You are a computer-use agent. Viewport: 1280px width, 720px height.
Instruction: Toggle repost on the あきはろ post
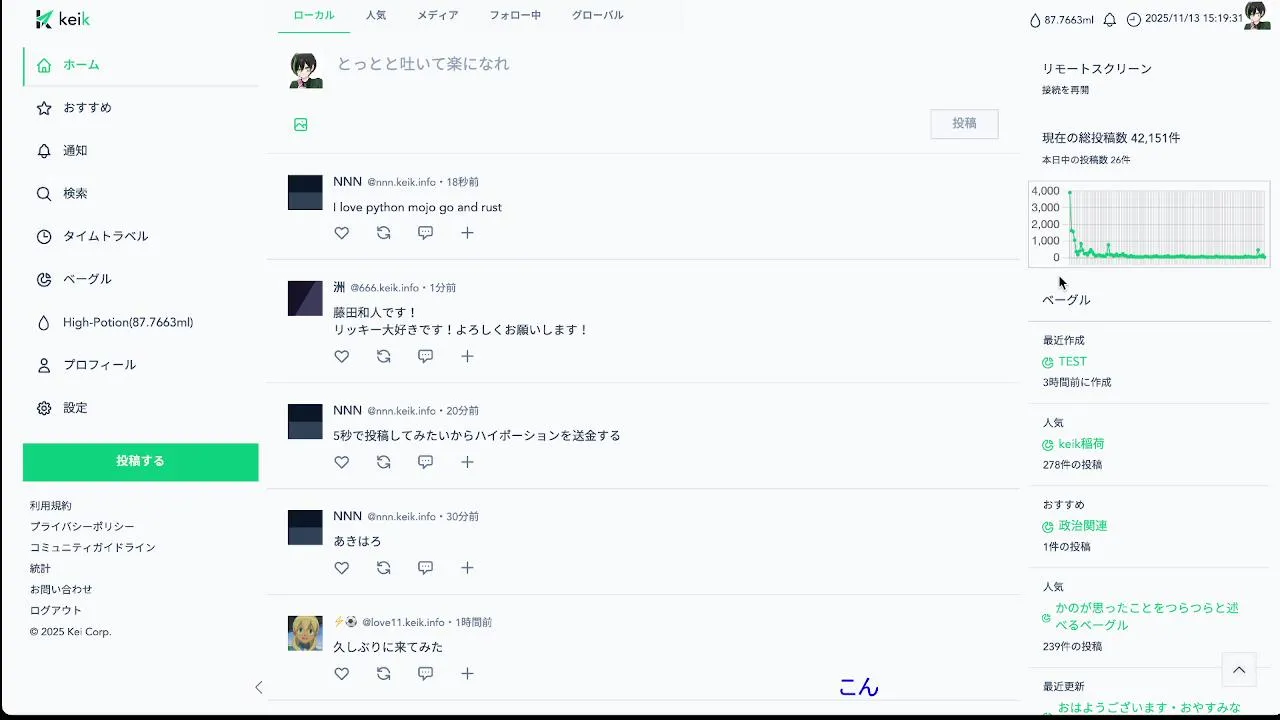point(384,568)
